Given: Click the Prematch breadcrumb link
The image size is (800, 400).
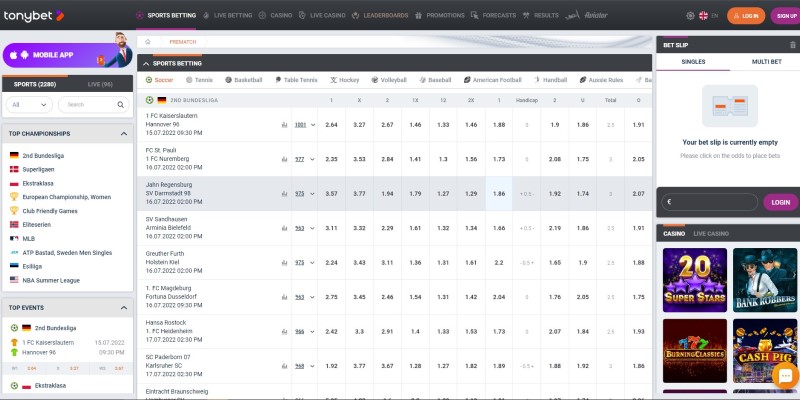Looking at the screenshot, I should click(x=183, y=42).
